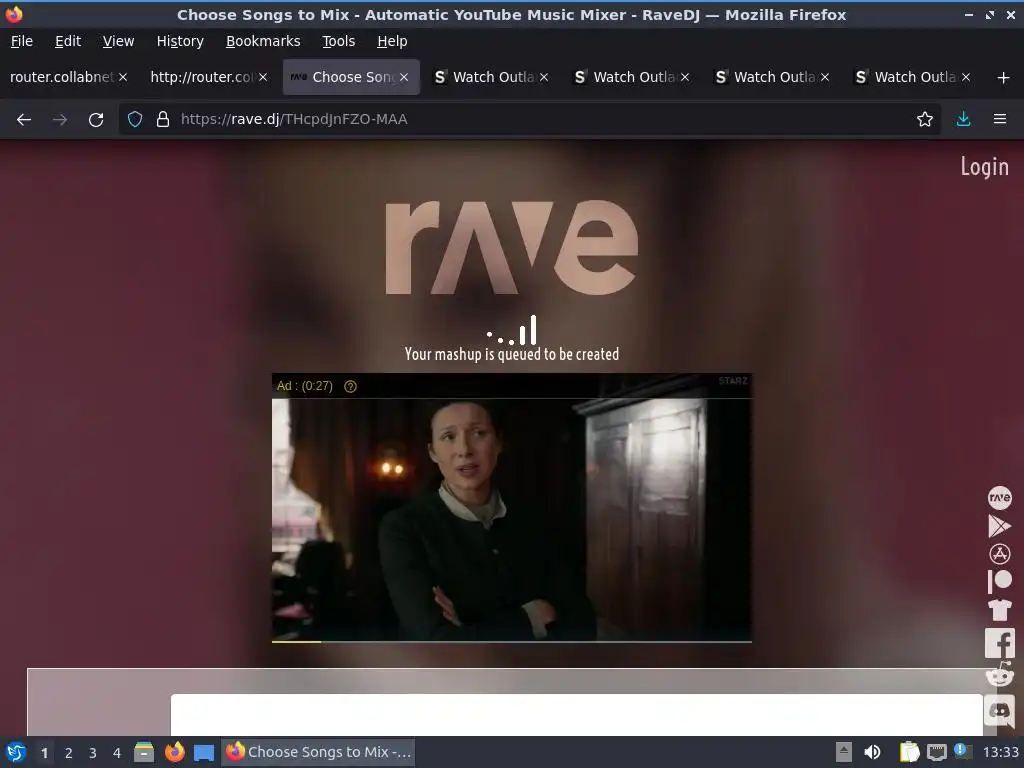
Task: Open the system tray eject icon
Action: [x=844, y=752]
